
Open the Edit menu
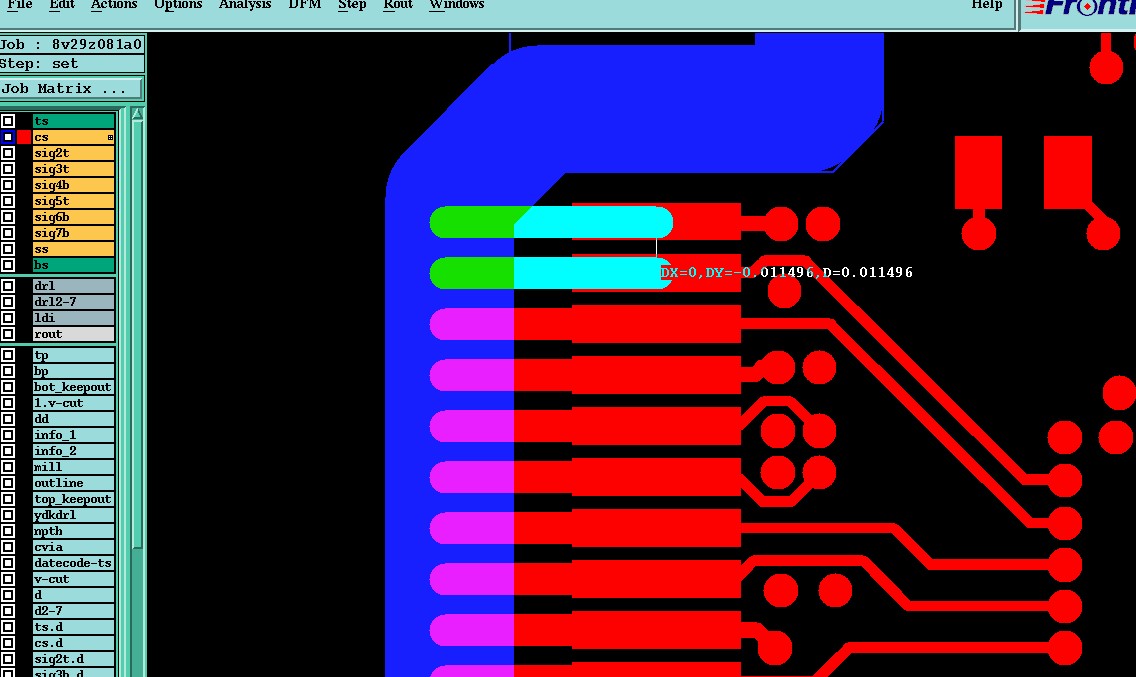(x=62, y=4)
